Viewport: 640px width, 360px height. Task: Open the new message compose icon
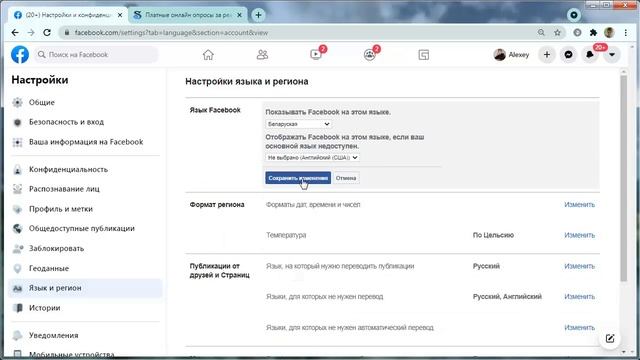pyautogui.click(x=610, y=338)
